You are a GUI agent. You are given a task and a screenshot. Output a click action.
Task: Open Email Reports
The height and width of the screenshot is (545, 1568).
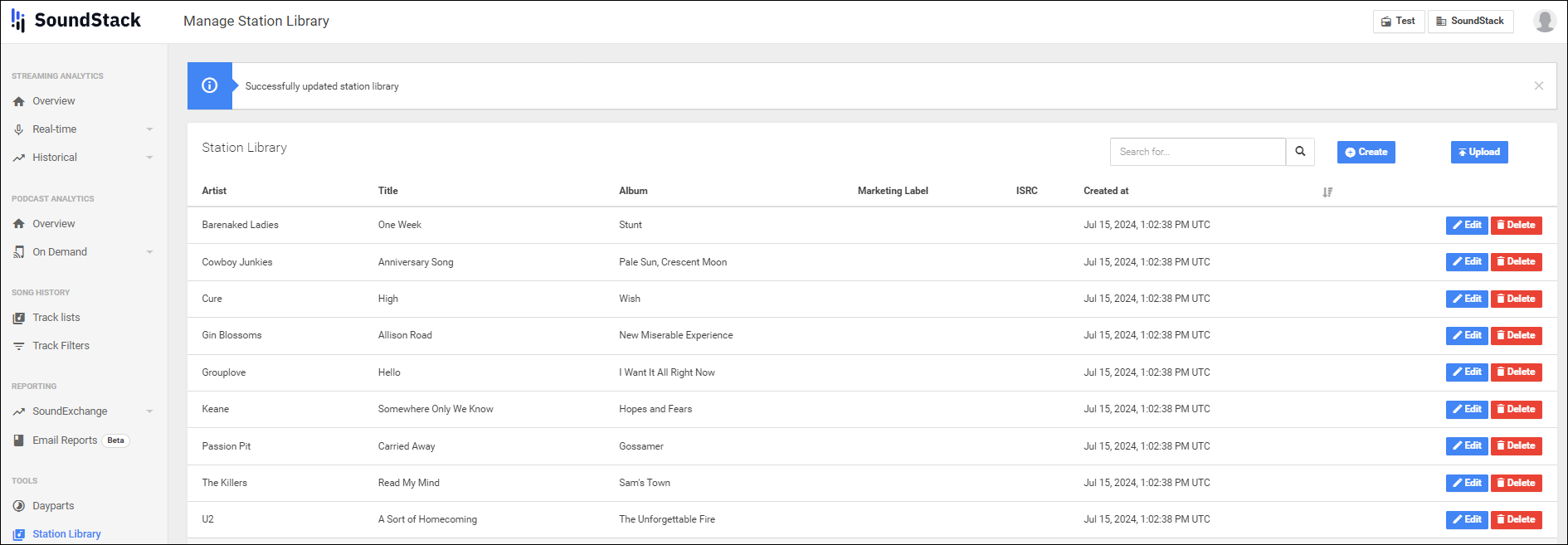tap(65, 440)
